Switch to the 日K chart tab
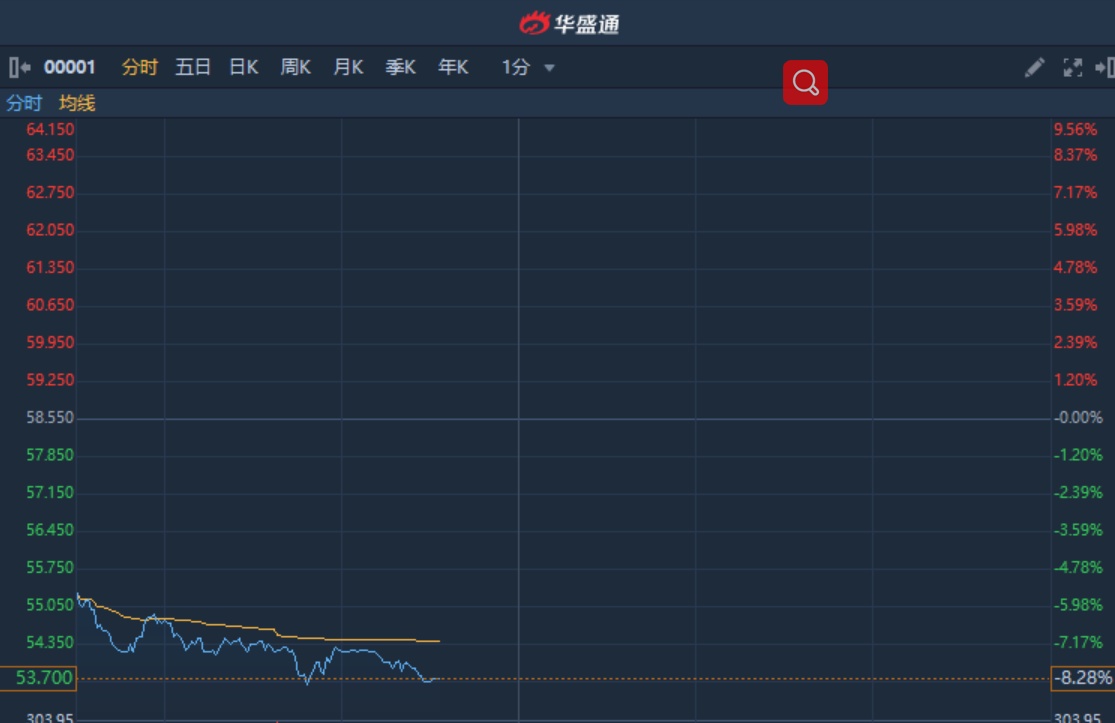The image size is (1115, 723). pos(244,68)
